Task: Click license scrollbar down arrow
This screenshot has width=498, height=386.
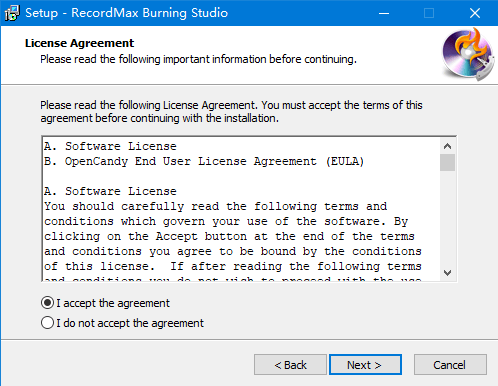Action: pyautogui.click(x=447, y=273)
